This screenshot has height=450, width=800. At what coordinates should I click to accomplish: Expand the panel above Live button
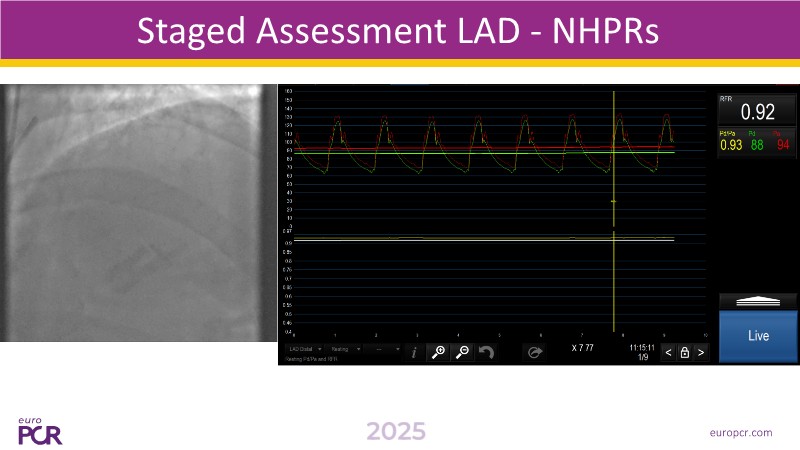[x=758, y=300]
